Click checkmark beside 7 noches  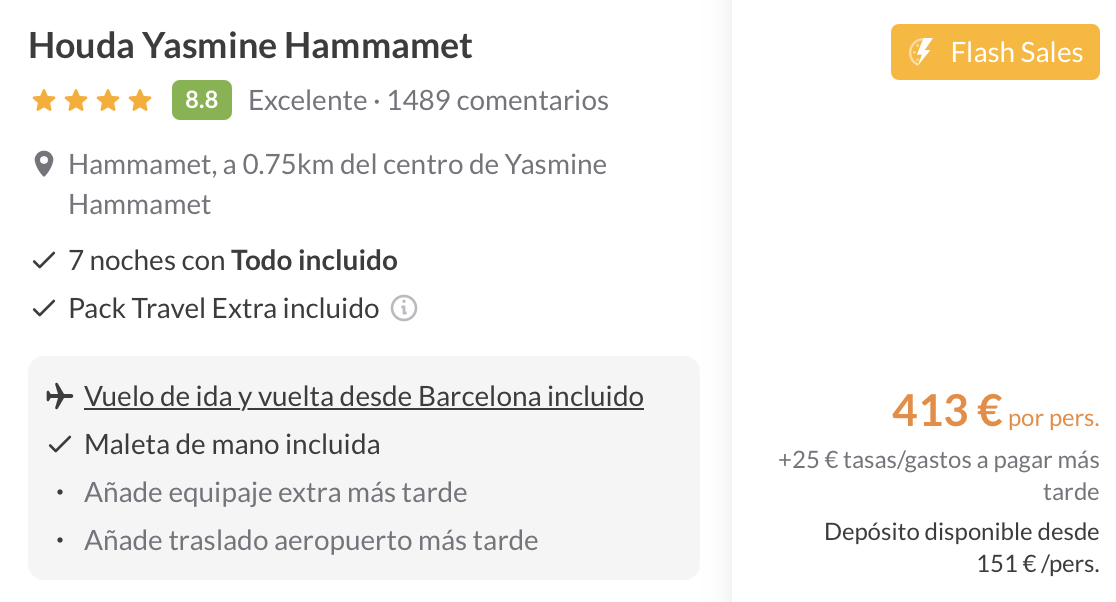[x=43, y=262]
